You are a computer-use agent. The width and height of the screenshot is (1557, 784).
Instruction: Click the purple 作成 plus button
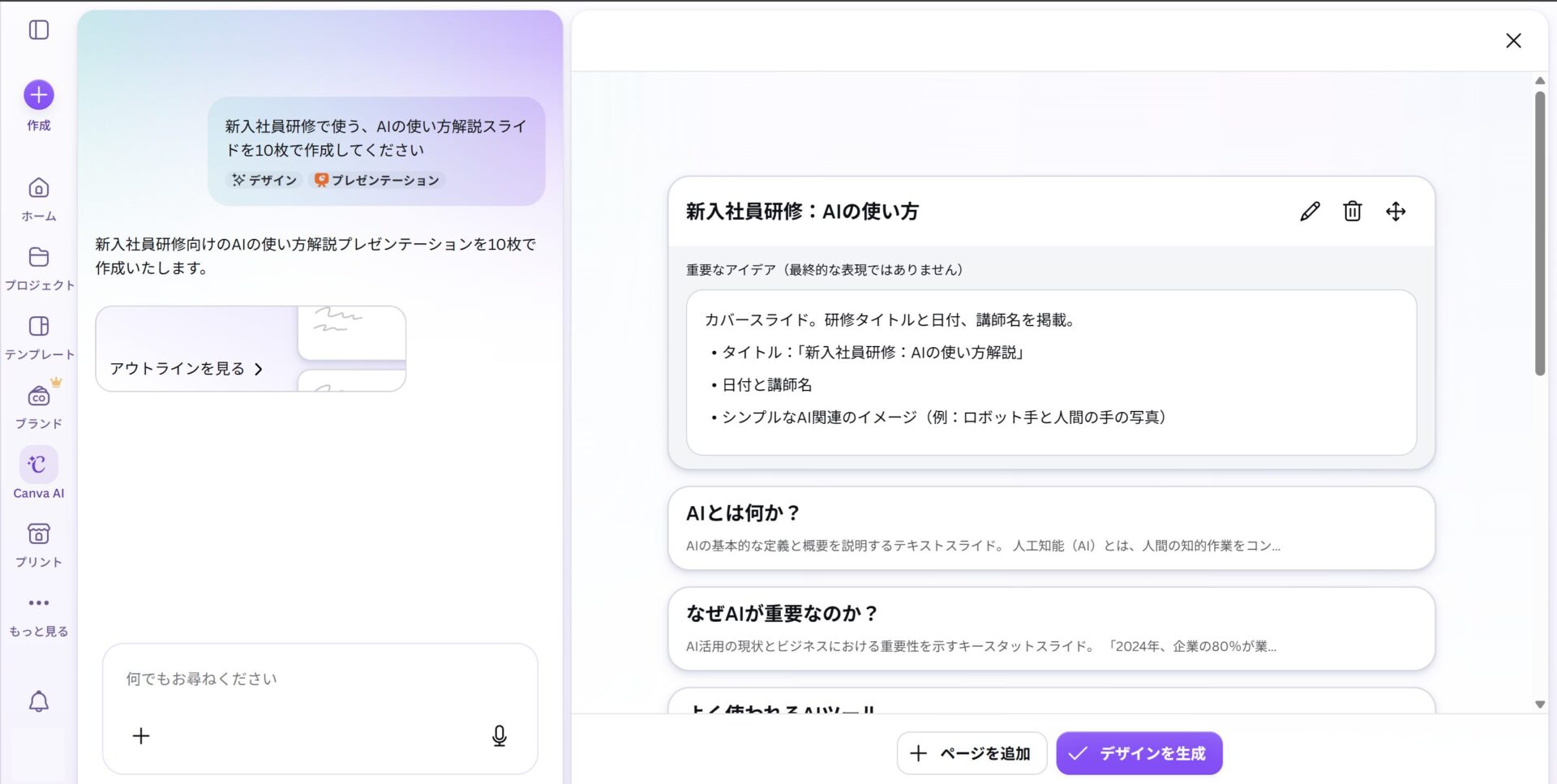pos(39,95)
